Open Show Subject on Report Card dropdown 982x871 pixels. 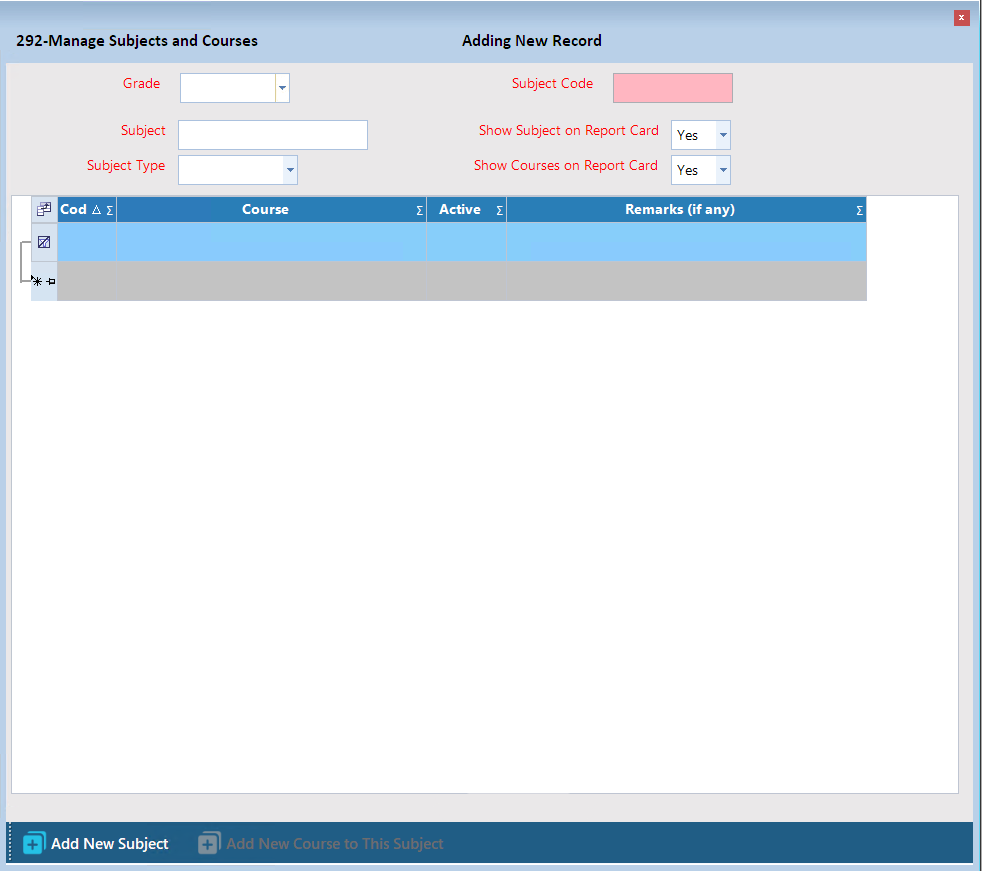pyautogui.click(x=723, y=135)
